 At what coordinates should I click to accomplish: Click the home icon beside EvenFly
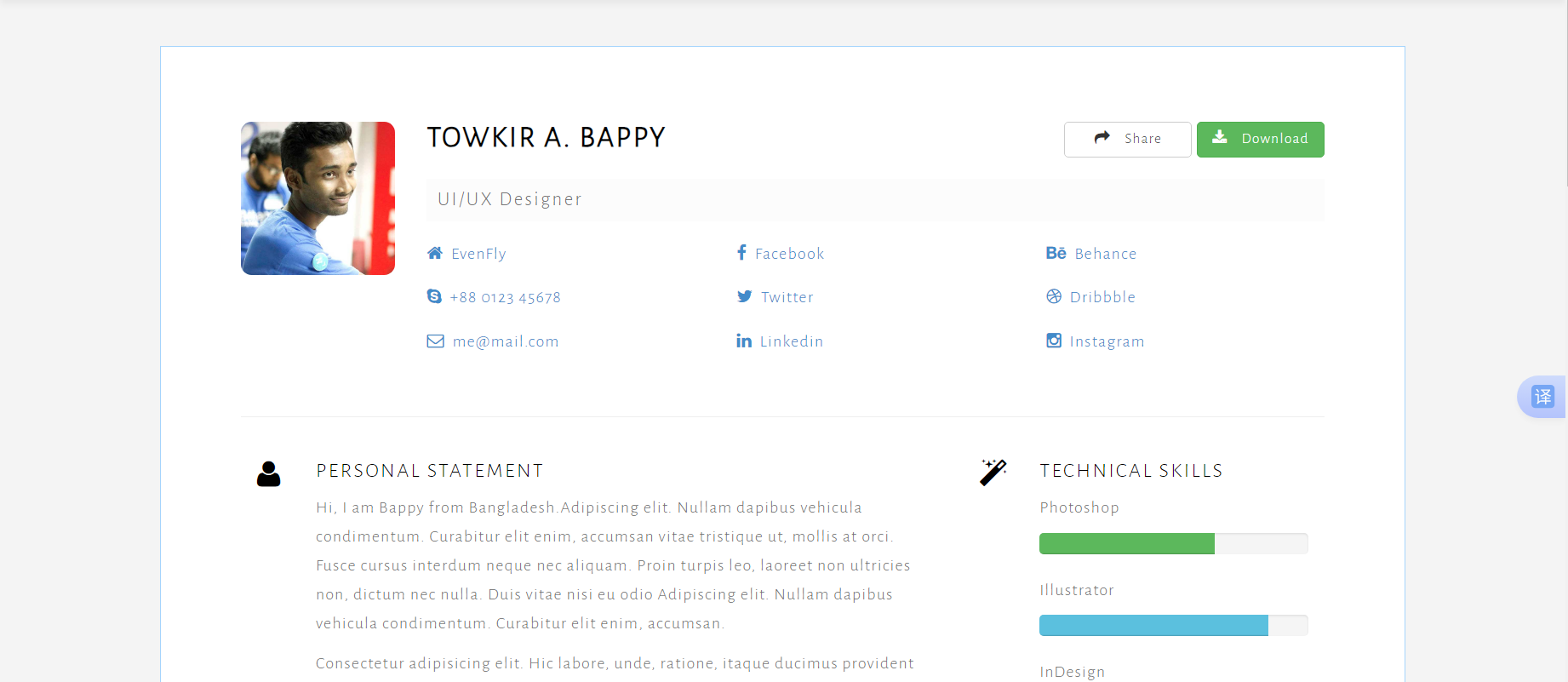point(435,253)
